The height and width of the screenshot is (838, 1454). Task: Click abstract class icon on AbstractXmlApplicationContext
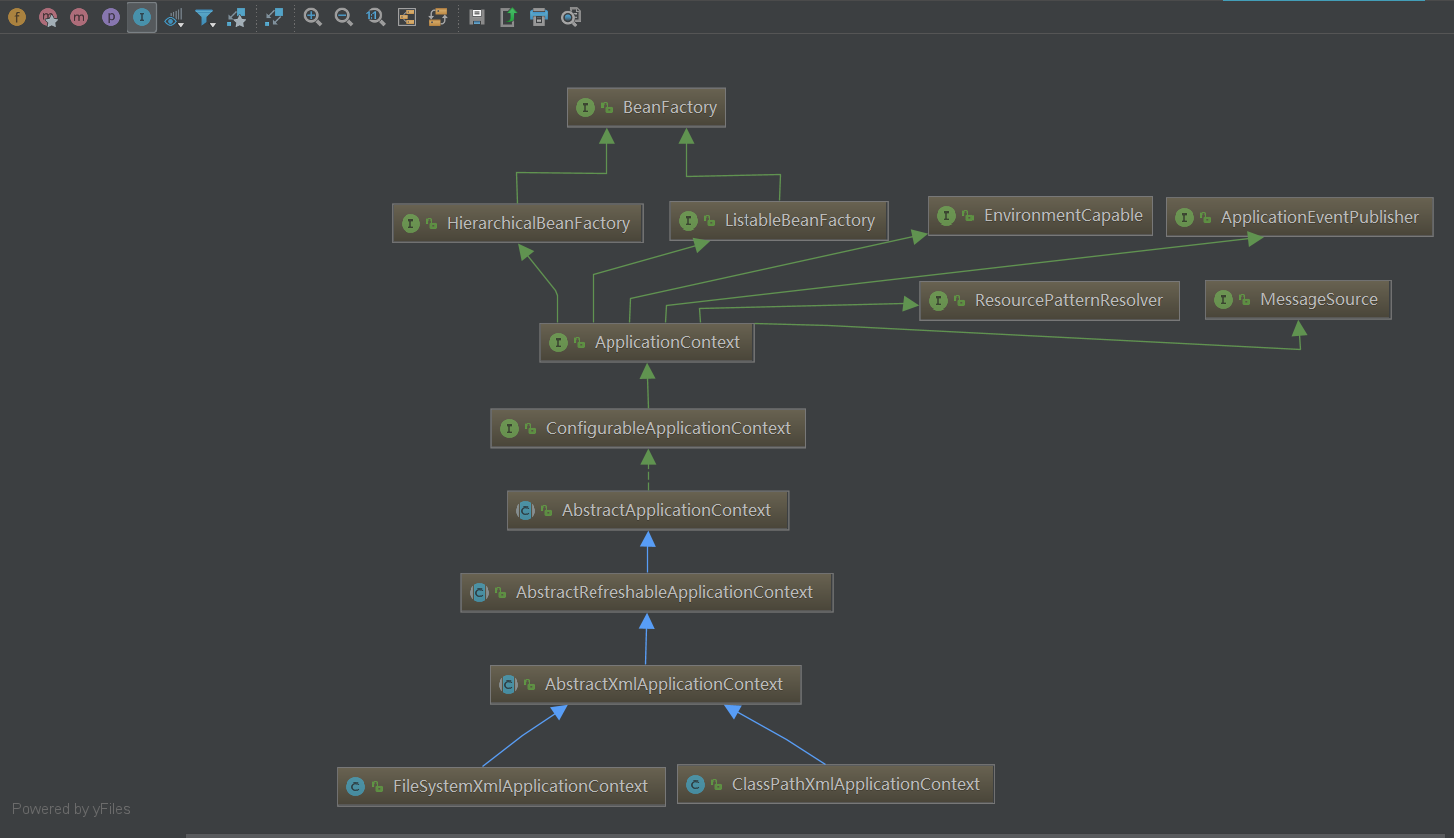[x=508, y=685]
